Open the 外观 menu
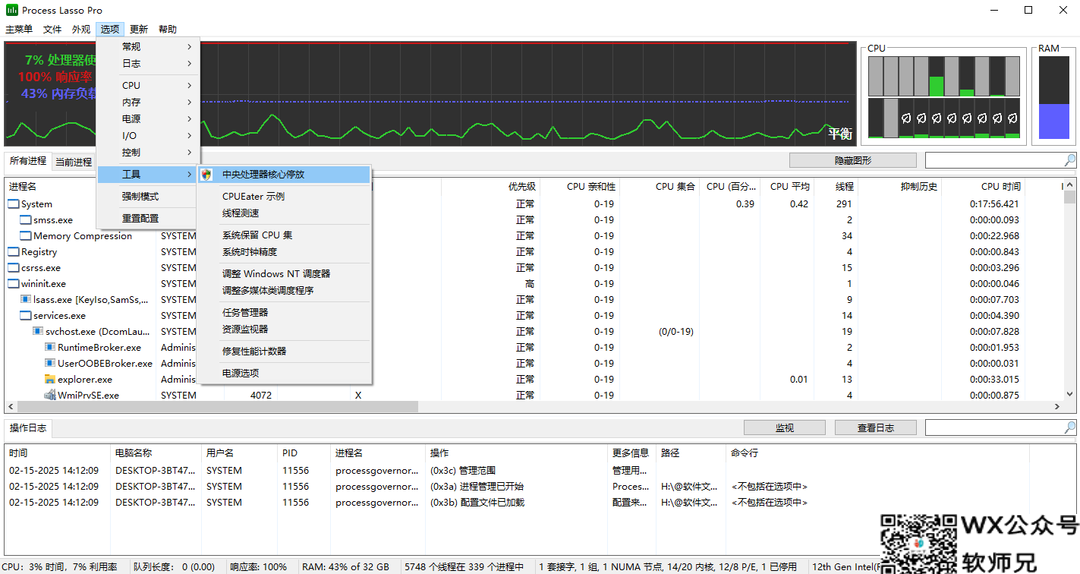Image resolution: width=1080 pixels, height=574 pixels. tap(81, 29)
